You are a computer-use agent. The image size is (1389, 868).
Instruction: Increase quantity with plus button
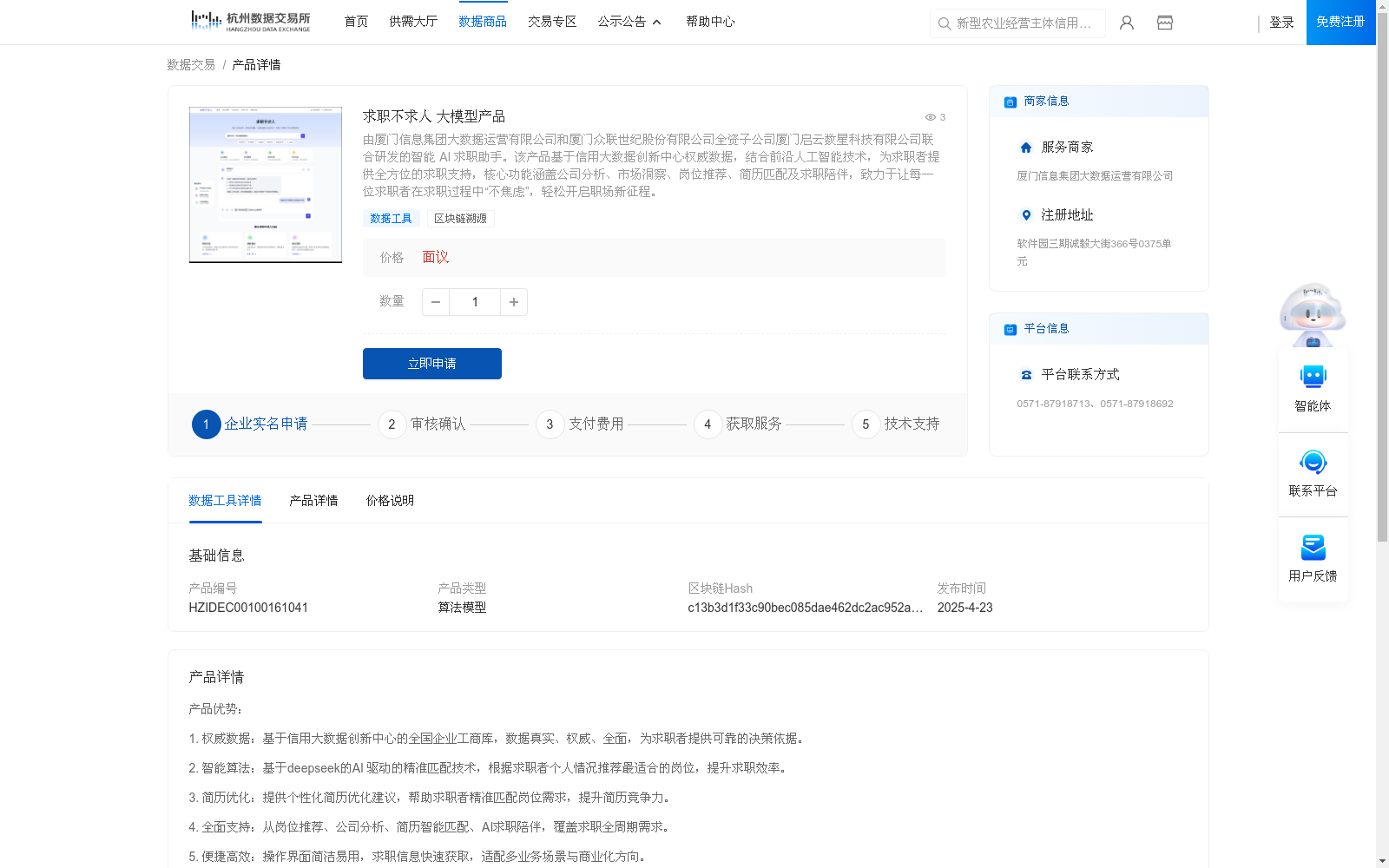point(514,302)
